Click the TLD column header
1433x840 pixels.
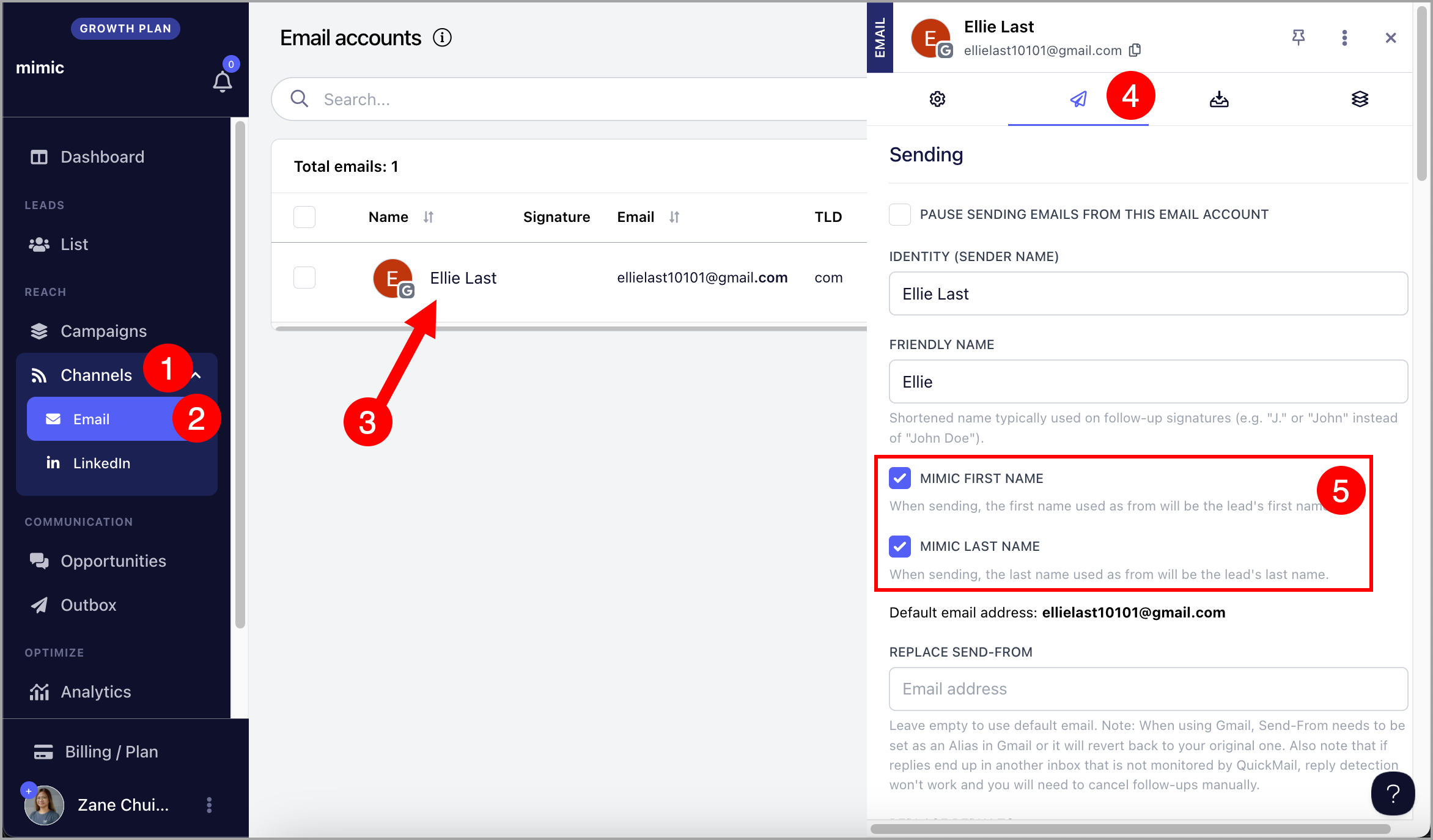point(828,217)
